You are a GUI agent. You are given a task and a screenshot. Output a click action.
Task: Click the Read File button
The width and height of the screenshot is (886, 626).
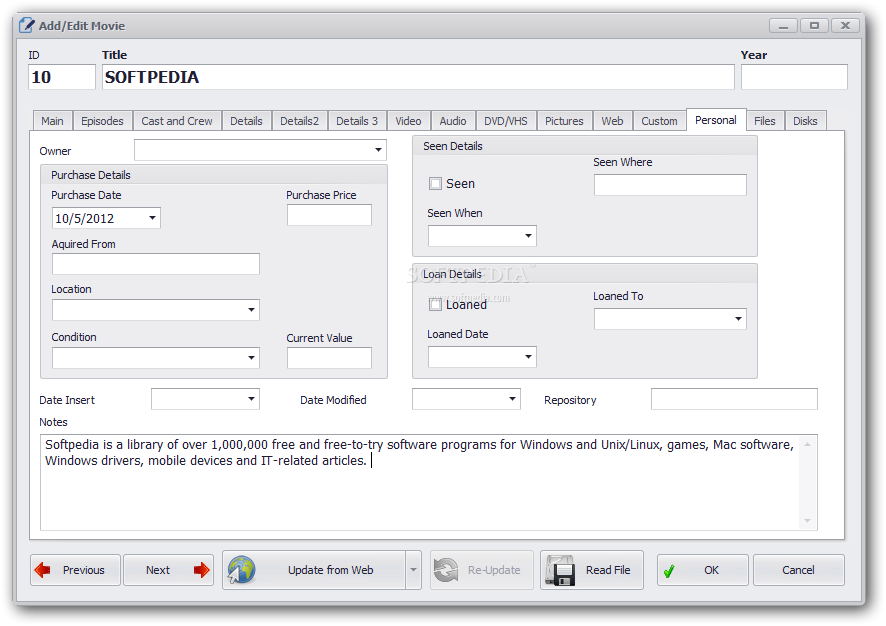(592, 570)
